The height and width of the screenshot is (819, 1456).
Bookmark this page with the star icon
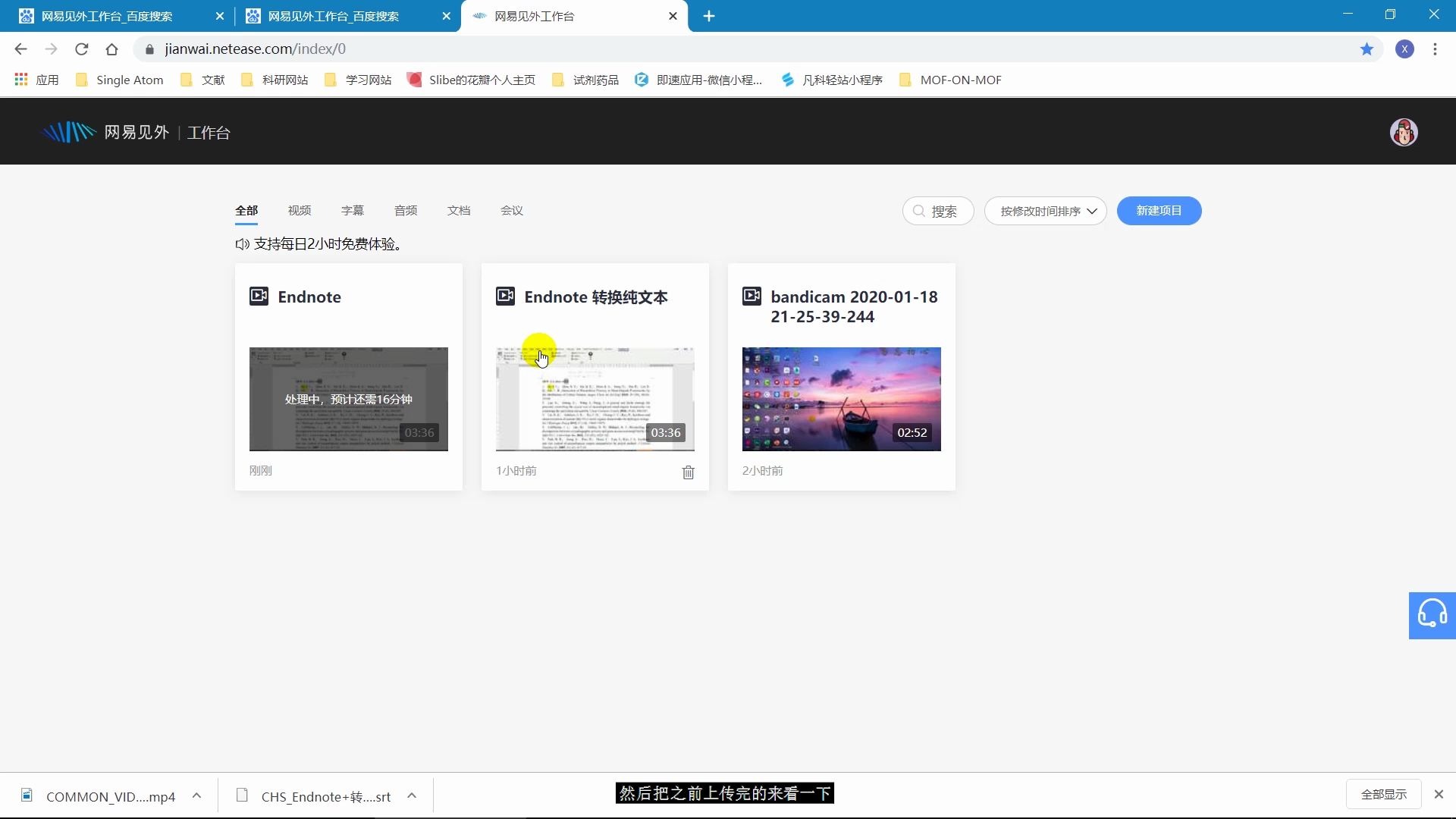click(1367, 49)
